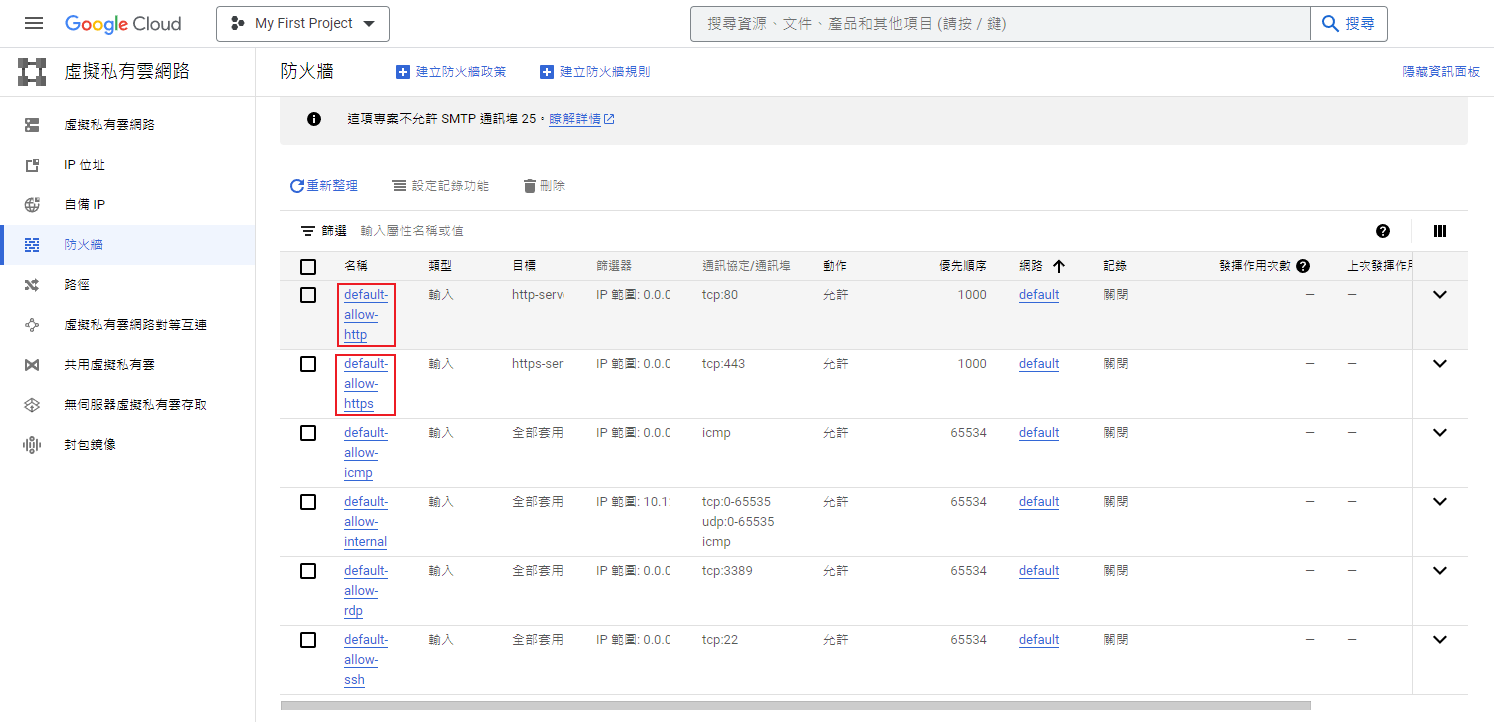Open the navigation hamburger menu
The image size is (1494, 722).
tap(33, 23)
